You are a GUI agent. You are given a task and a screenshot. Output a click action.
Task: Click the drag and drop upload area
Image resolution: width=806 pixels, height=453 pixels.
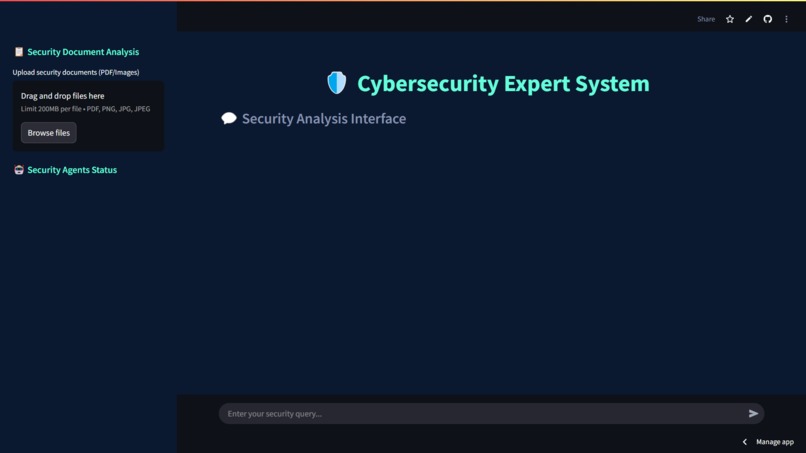pyautogui.click(x=88, y=116)
